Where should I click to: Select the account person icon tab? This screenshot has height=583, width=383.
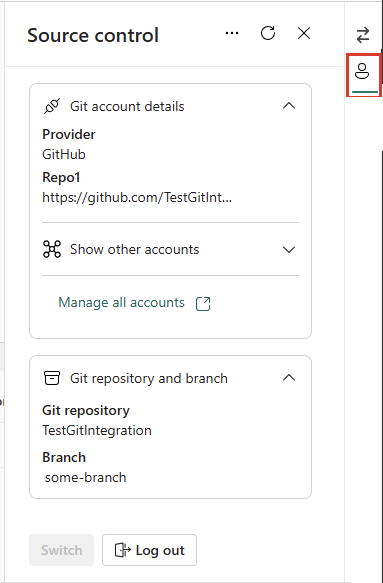[x=362, y=71]
